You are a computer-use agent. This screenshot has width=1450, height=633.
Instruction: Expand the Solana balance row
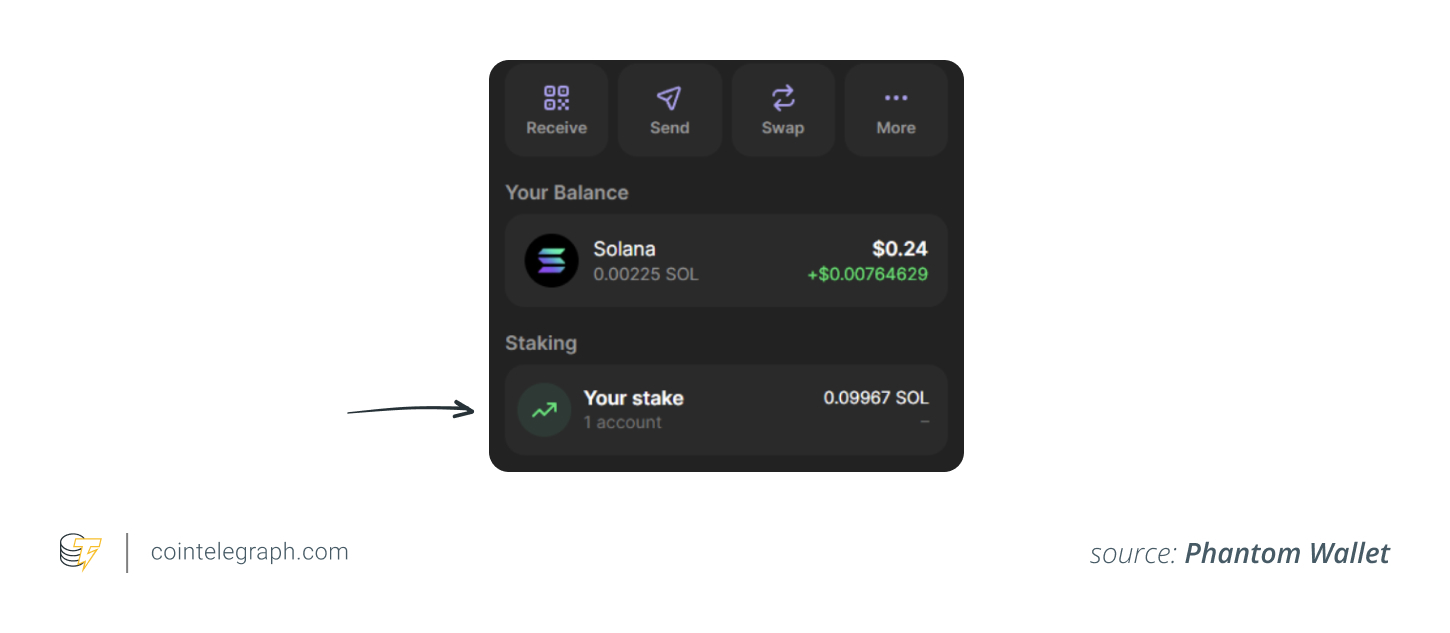pyautogui.click(x=726, y=260)
